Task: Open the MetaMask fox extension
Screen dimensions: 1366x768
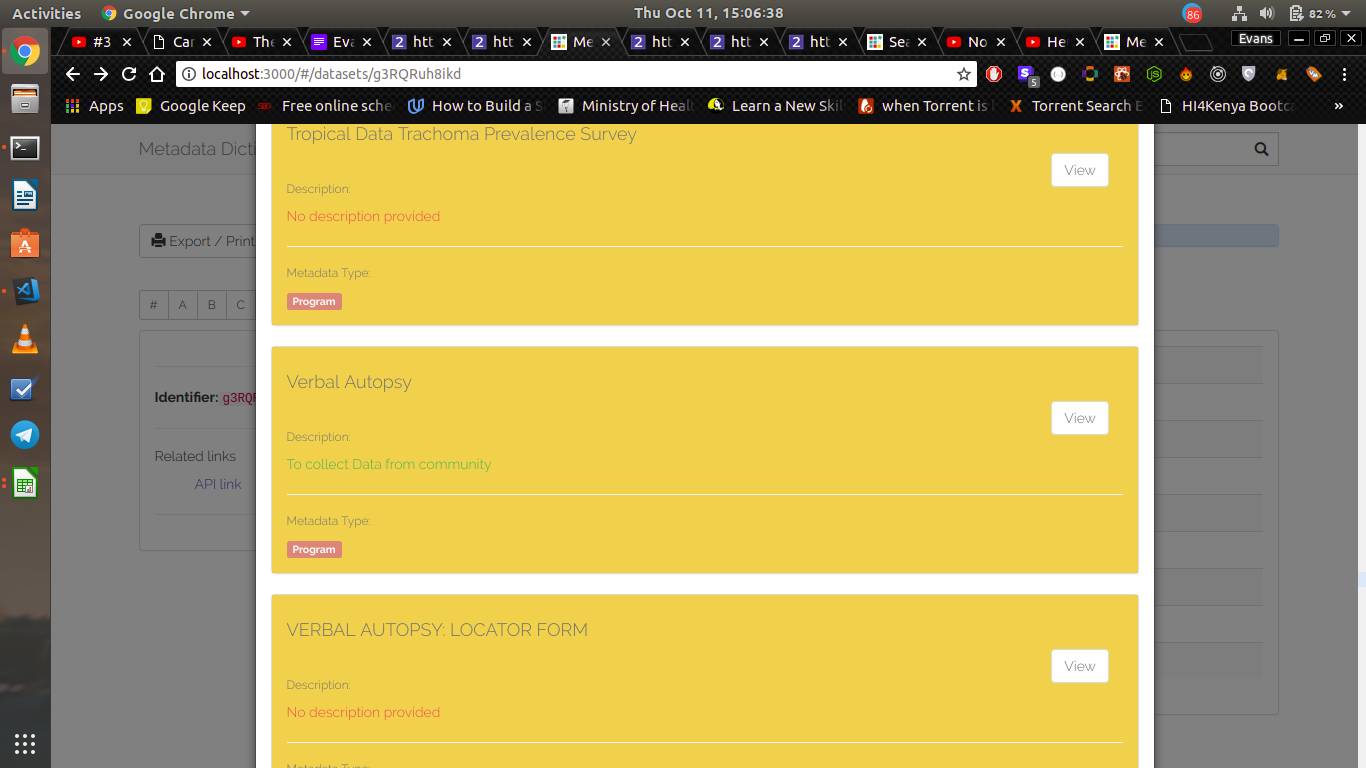Action: [1281, 74]
